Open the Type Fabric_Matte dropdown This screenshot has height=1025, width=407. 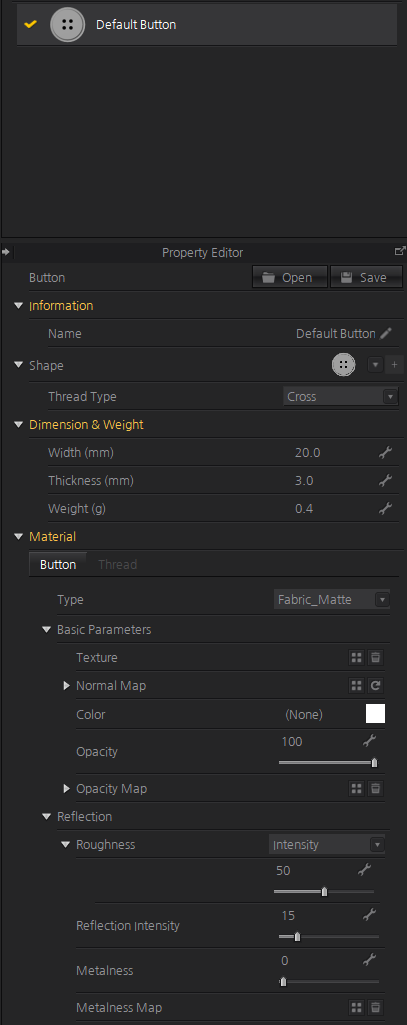[332, 599]
